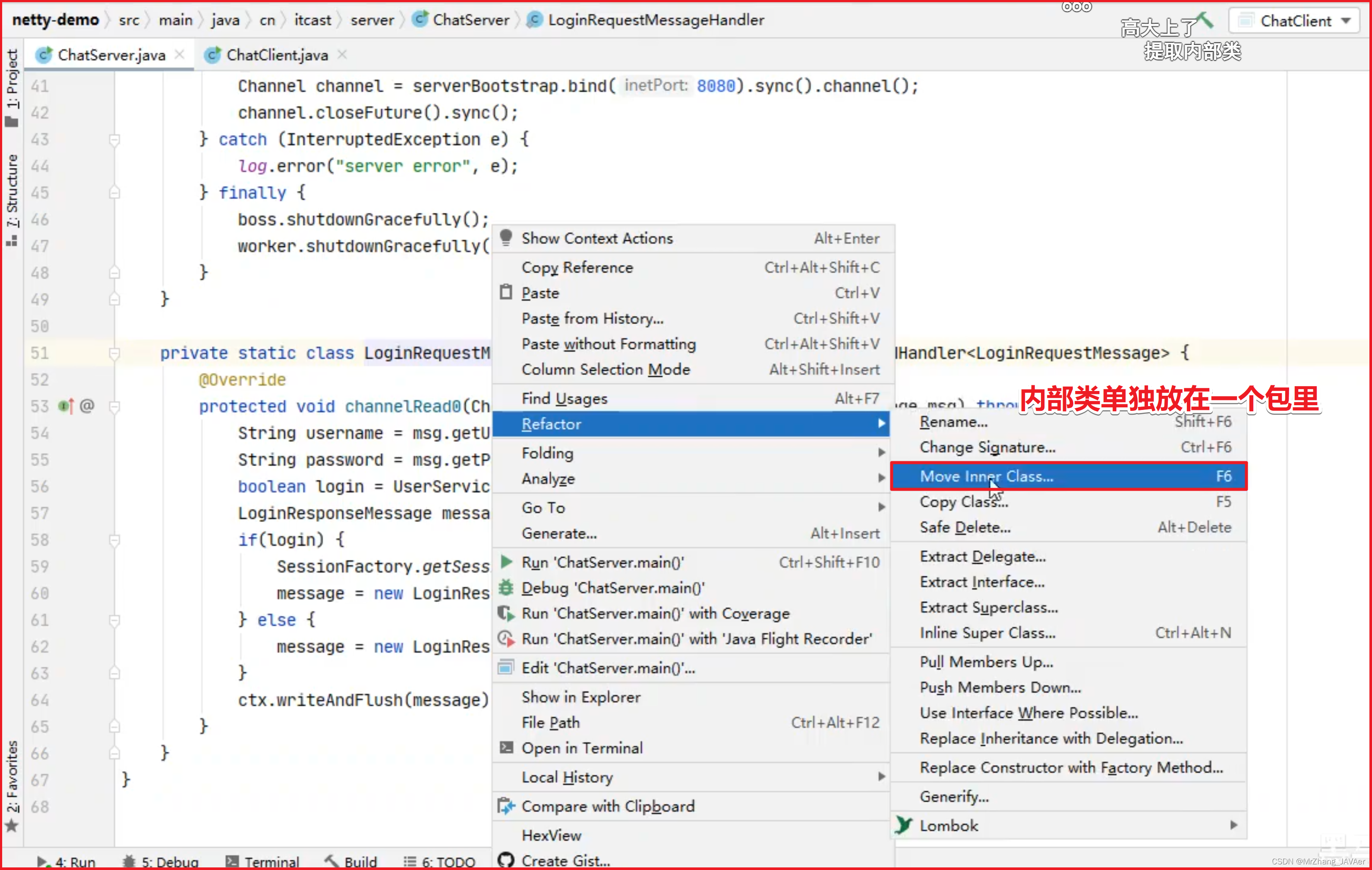This screenshot has height=870, width=1372.
Task: Click the green build hammer icon
Action: [1204, 20]
